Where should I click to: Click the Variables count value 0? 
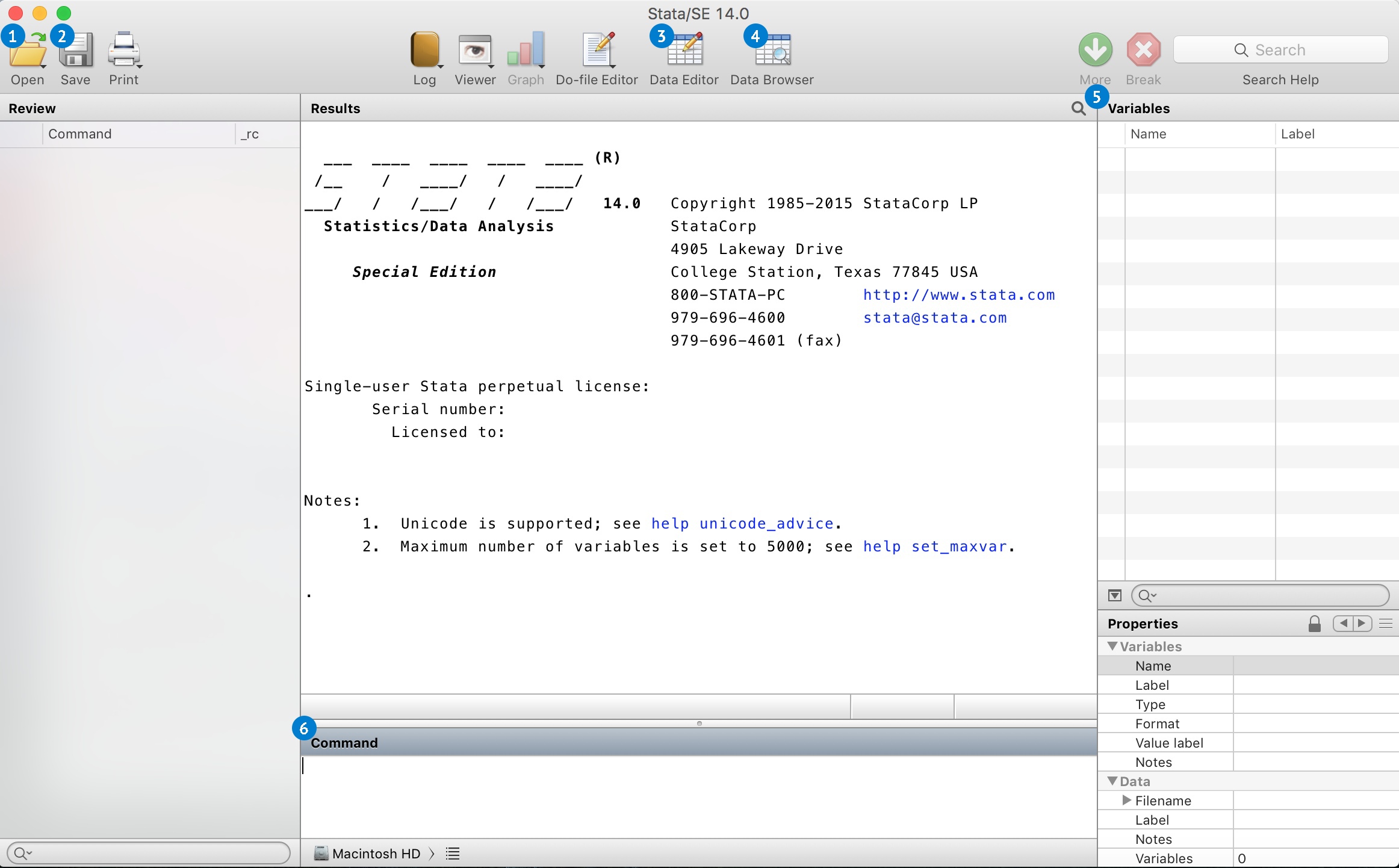[x=1242, y=858]
